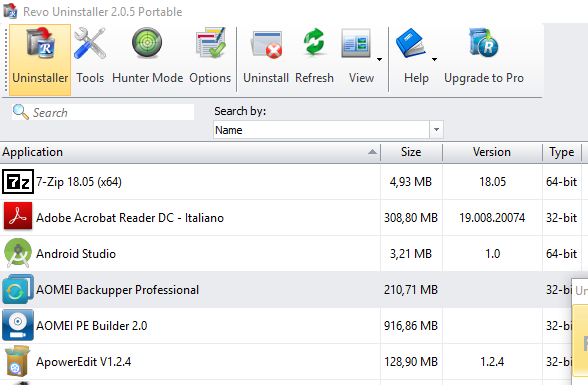Click the Revo Uninstaller title bar icon
Screen dimensions: 588x385
(x=10, y=11)
